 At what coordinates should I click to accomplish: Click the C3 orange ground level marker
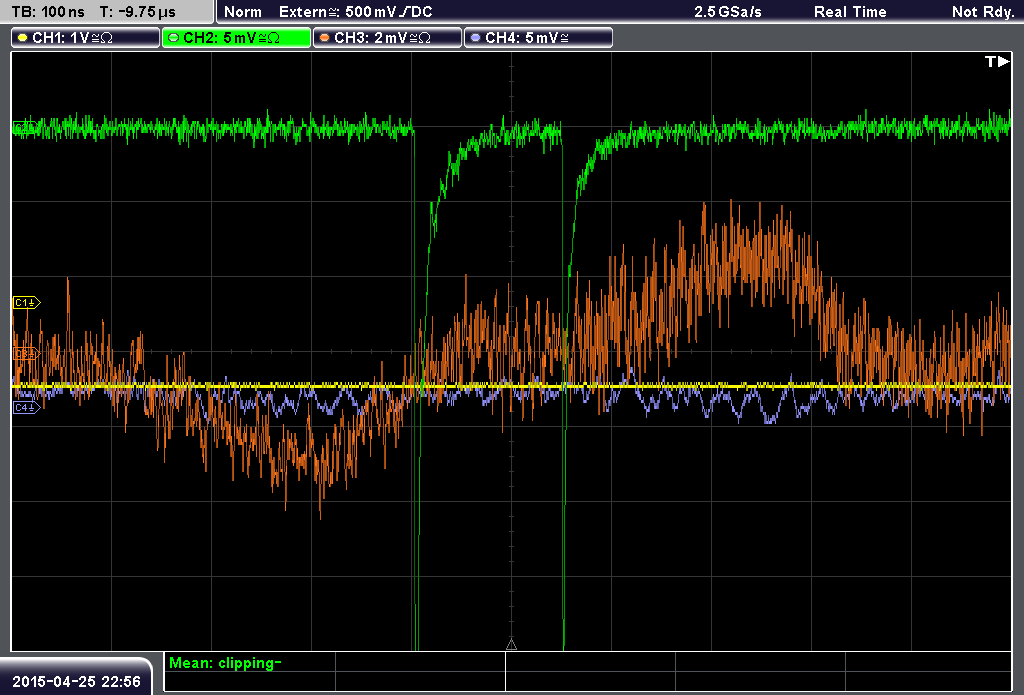coord(26,354)
